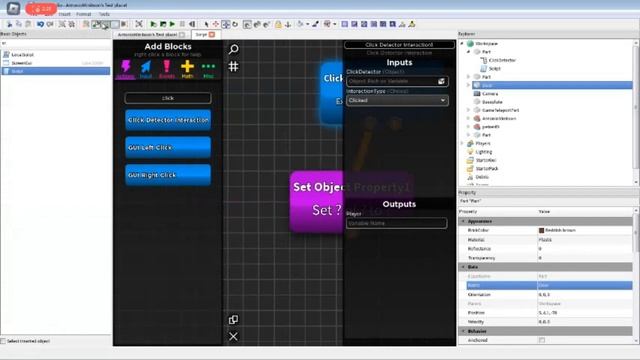Select the Misc three-dots category
Viewport: 640px width, 360px height.
point(208,69)
